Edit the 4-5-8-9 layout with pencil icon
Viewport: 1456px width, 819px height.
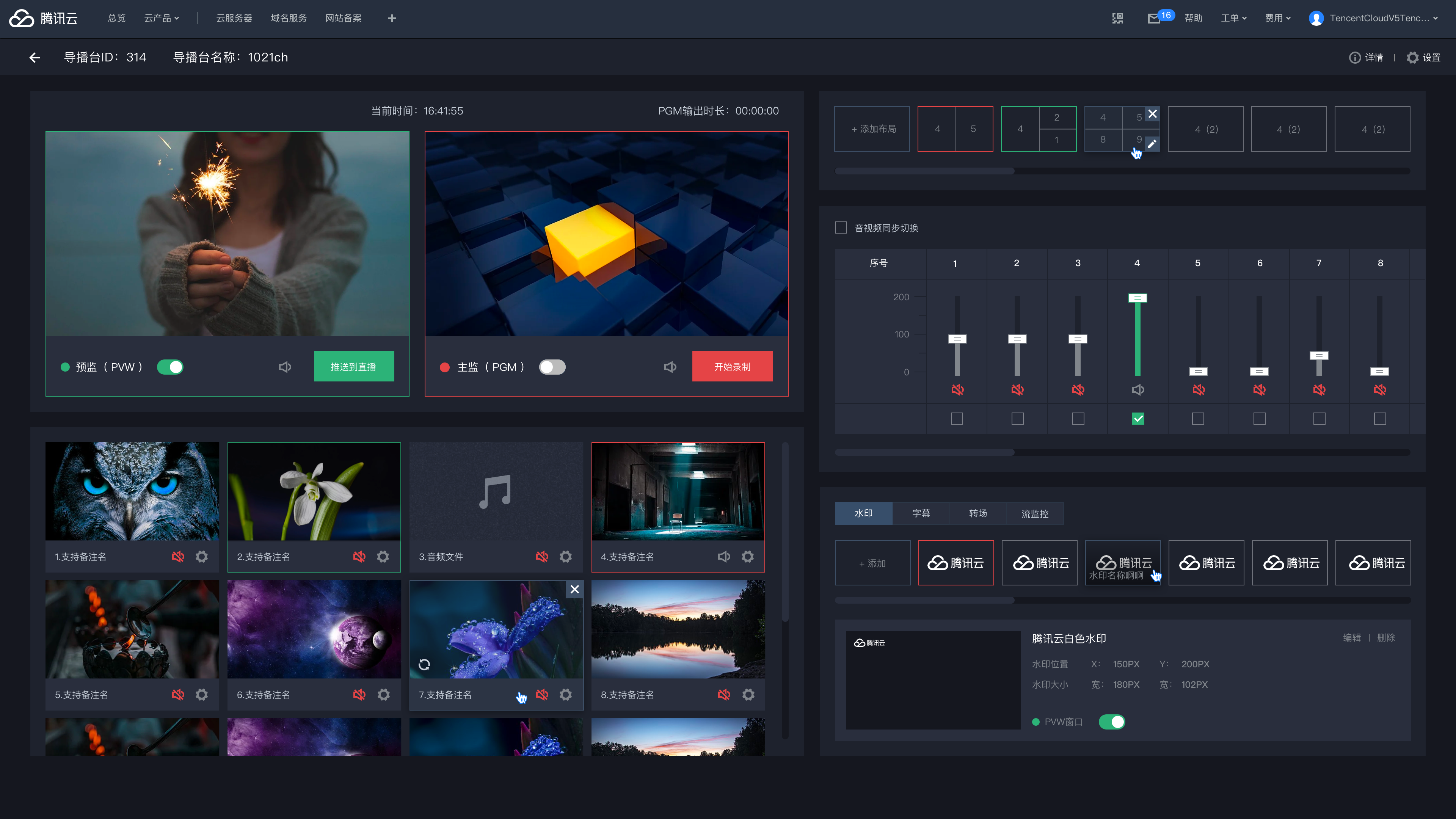point(1152,144)
